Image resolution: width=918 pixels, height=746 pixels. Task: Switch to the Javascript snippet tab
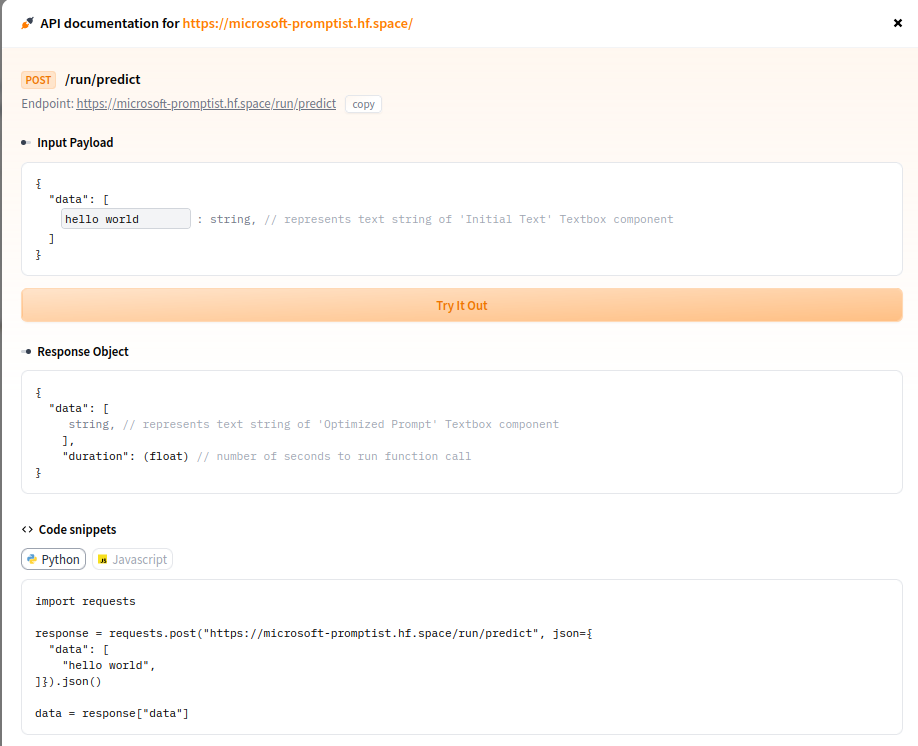tap(132, 560)
